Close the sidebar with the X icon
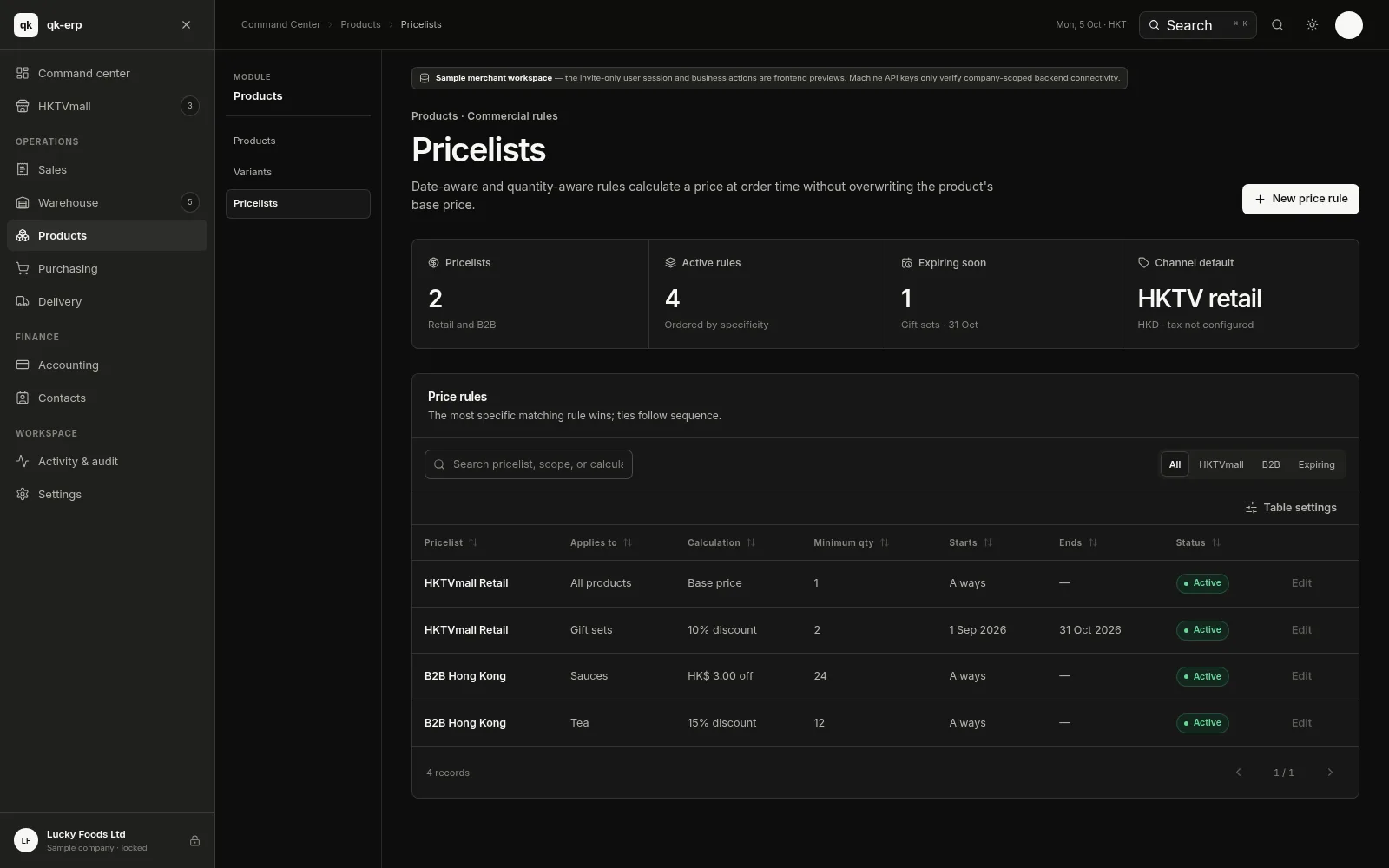This screenshot has height=868, width=1389. (x=186, y=25)
